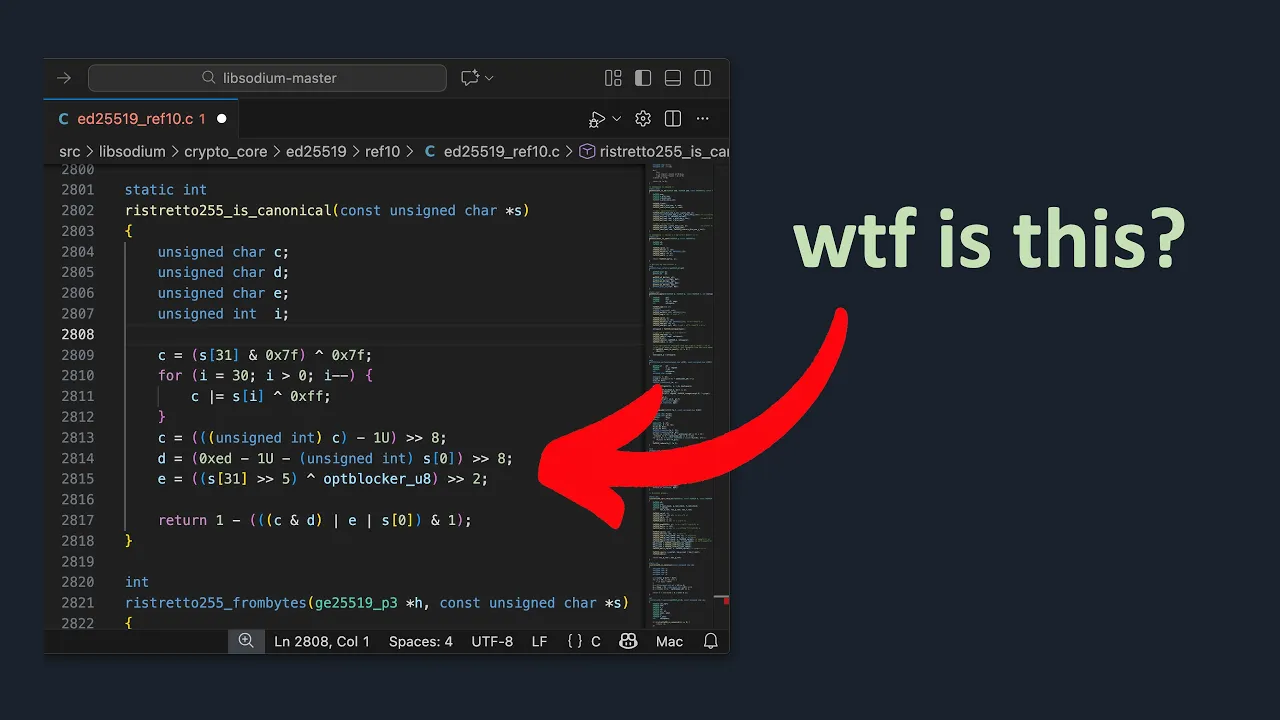Image resolution: width=1280 pixels, height=720 pixels.
Task: Click the zoom magnifier status icon
Action: click(246, 641)
